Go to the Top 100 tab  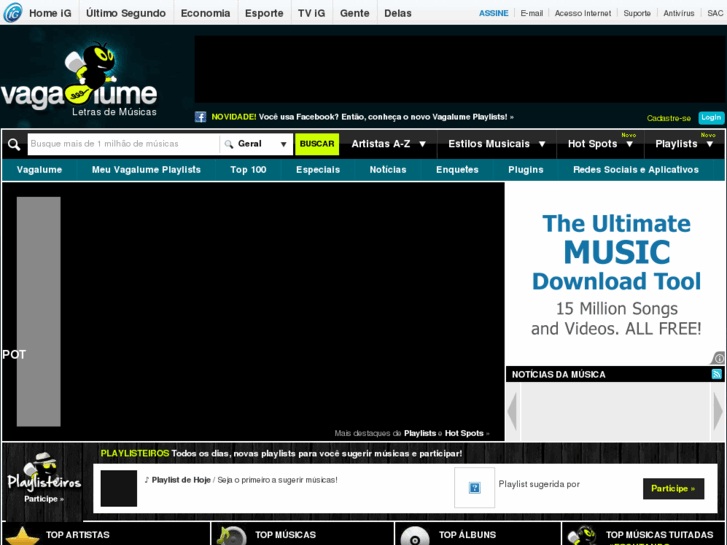point(249,170)
